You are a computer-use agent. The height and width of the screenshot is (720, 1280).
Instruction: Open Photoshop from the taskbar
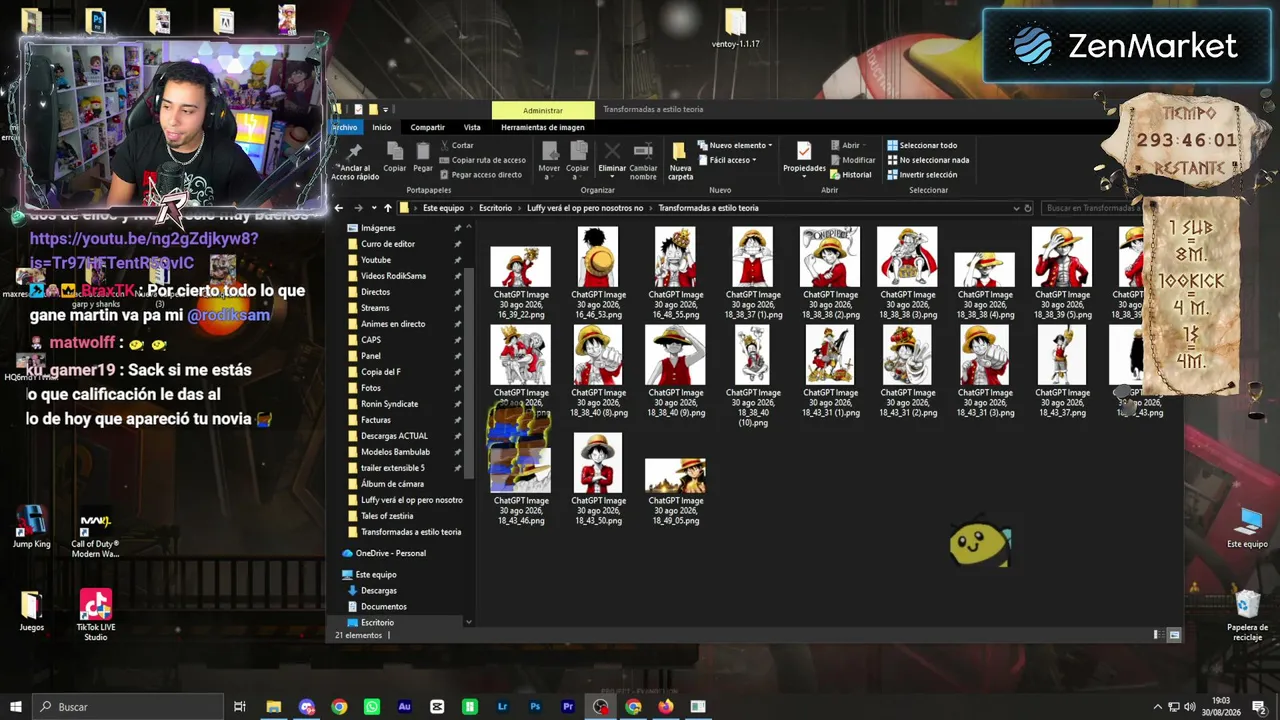(x=535, y=707)
